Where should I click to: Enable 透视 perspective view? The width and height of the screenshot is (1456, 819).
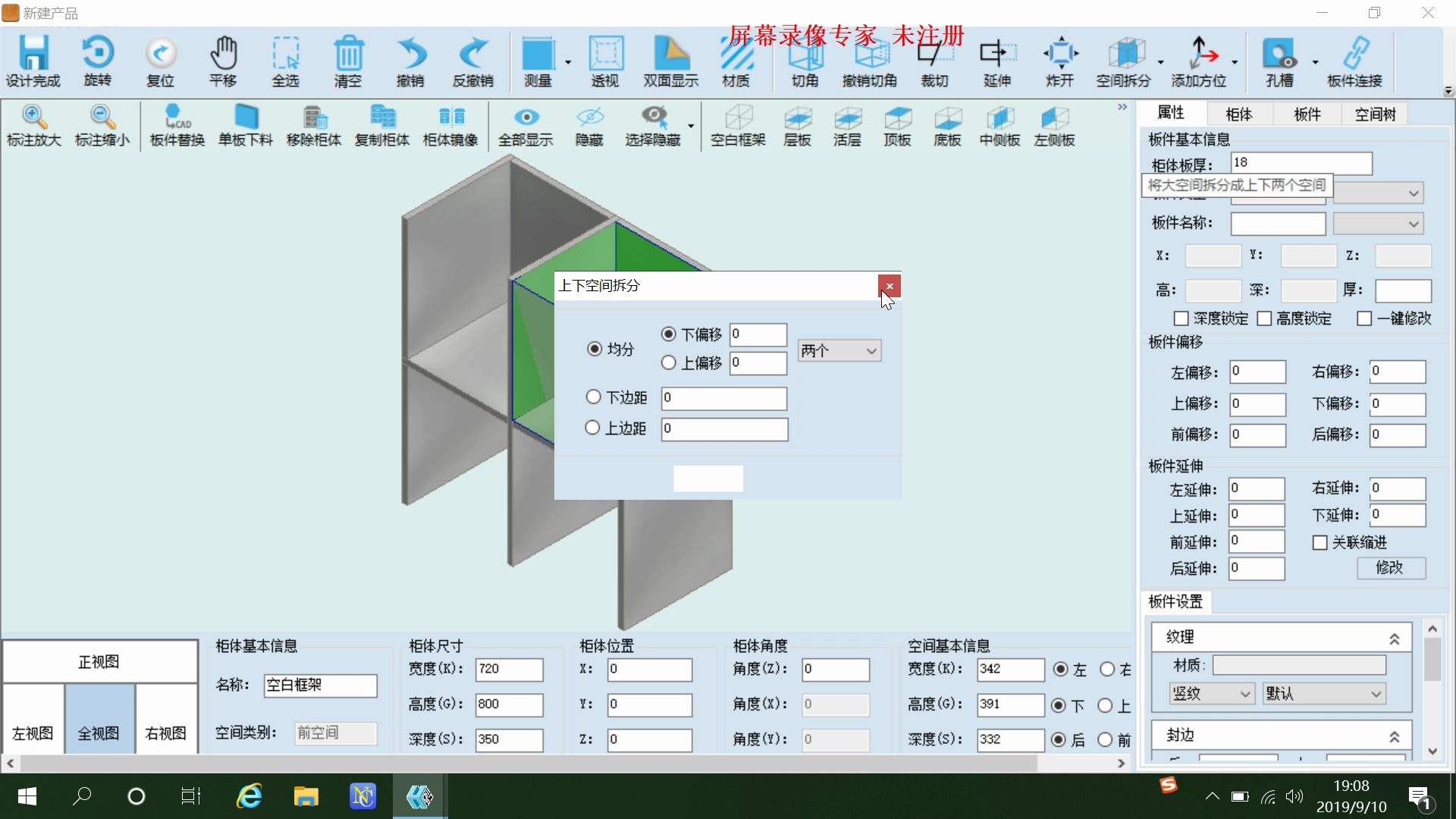[x=604, y=61]
